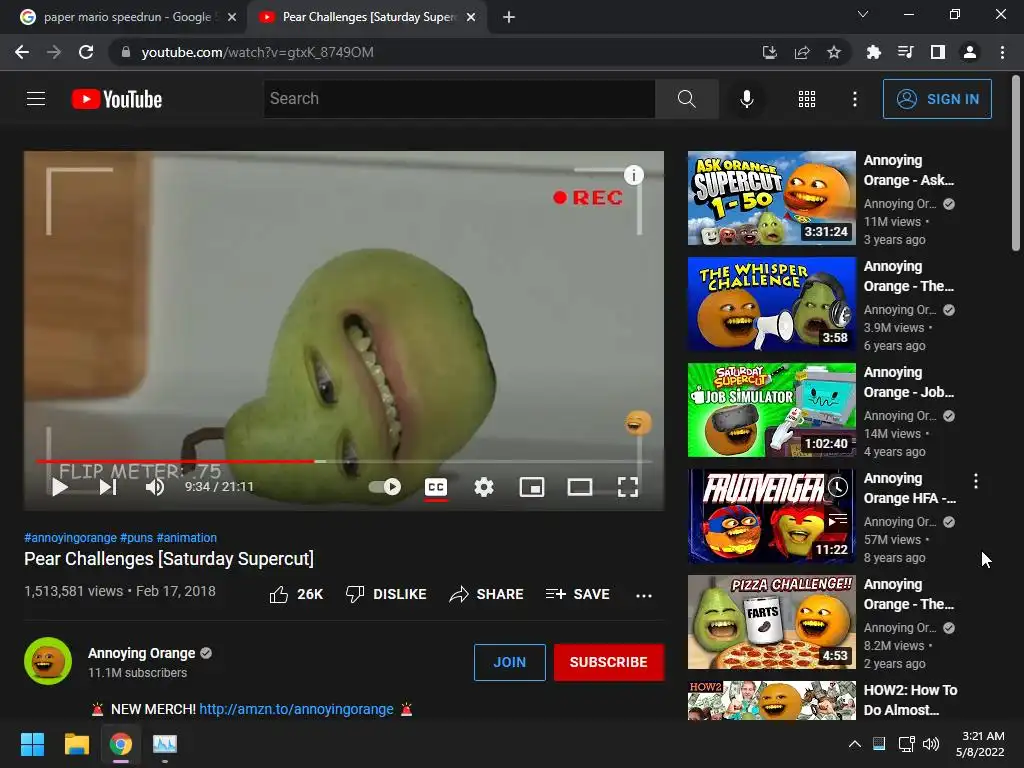Viewport: 1024px width, 768px height.
Task: Click the JOIN channel button
Action: click(509, 662)
